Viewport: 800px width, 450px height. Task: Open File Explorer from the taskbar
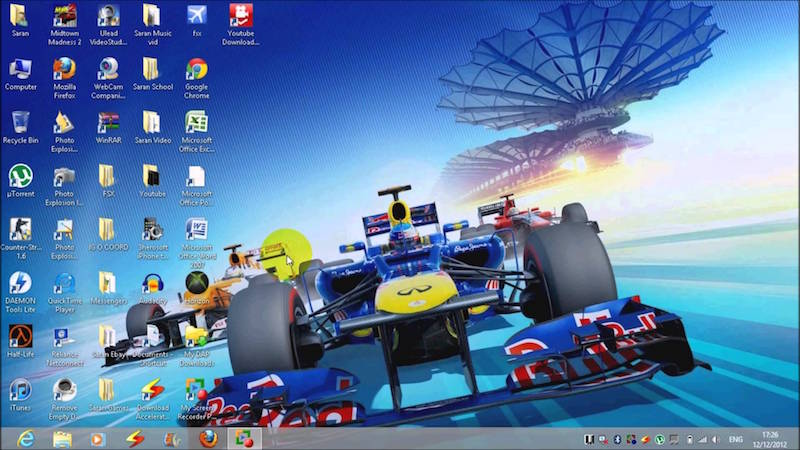(62, 439)
